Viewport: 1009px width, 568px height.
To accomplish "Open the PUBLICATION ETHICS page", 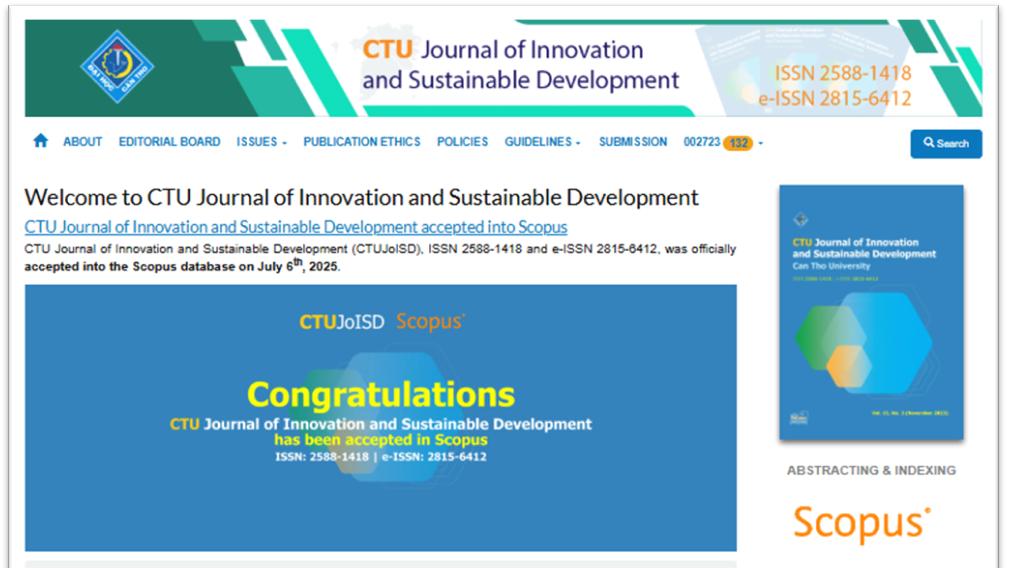I will (362, 142).
